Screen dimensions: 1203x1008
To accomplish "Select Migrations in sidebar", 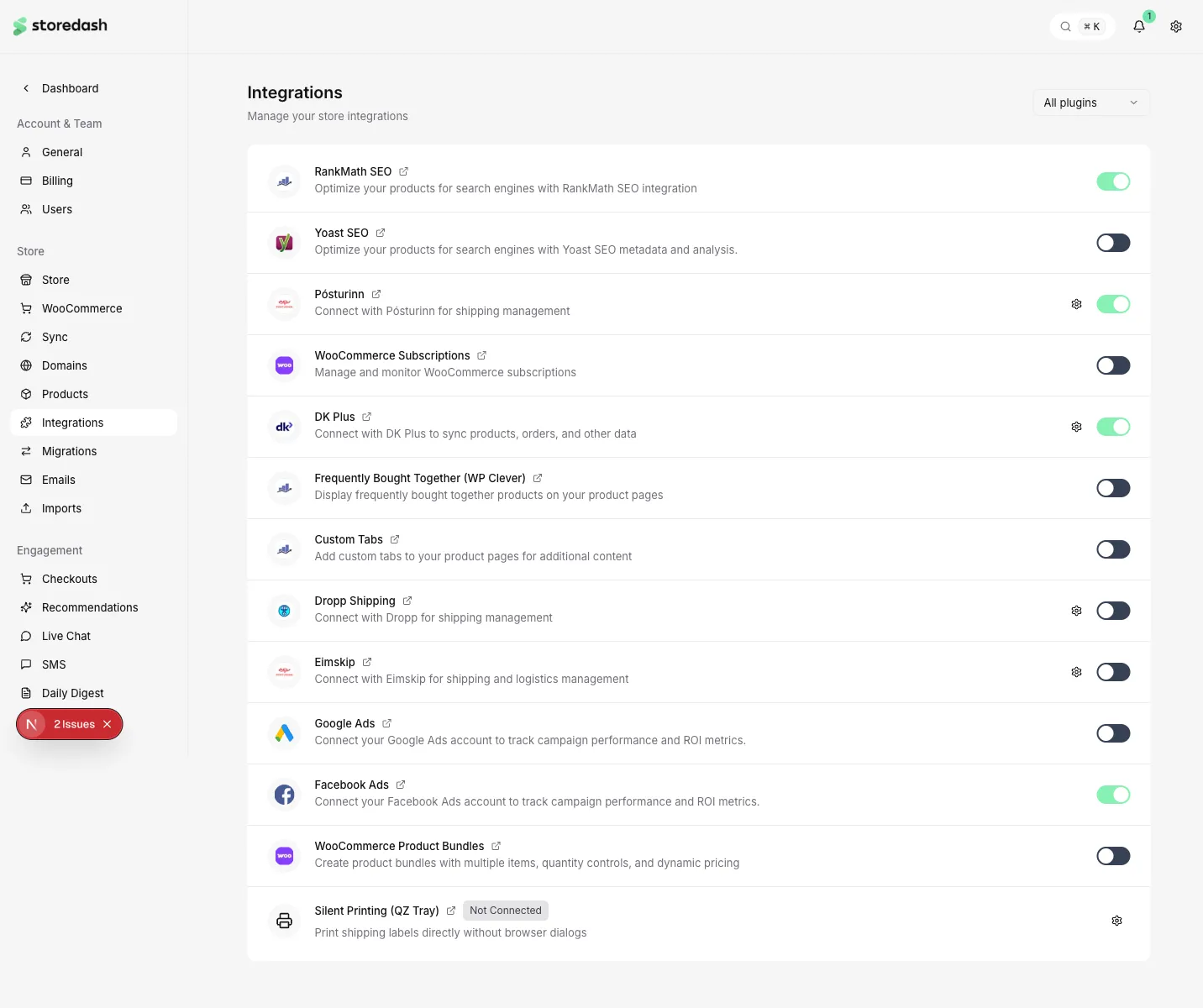I will point(94,451).
